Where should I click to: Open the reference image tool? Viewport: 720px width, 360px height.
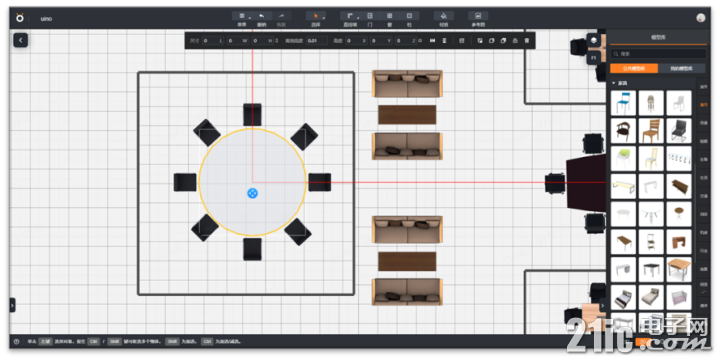478,16
